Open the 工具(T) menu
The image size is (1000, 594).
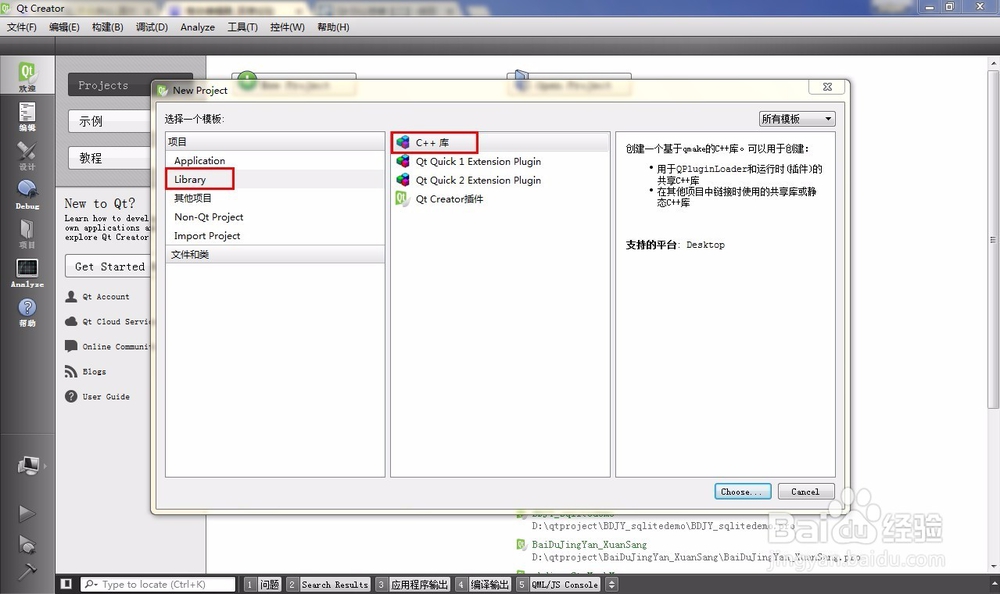tap(243, 27)
